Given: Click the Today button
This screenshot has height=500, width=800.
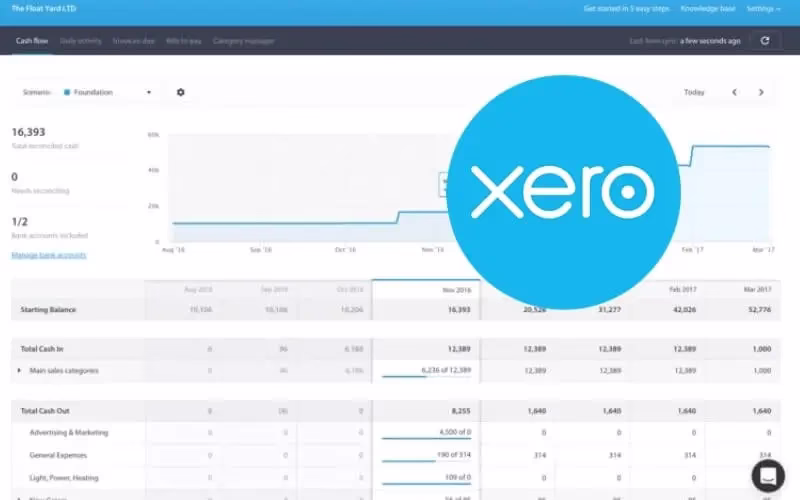Looking at the screenshot, I should [x=694, y=92].
